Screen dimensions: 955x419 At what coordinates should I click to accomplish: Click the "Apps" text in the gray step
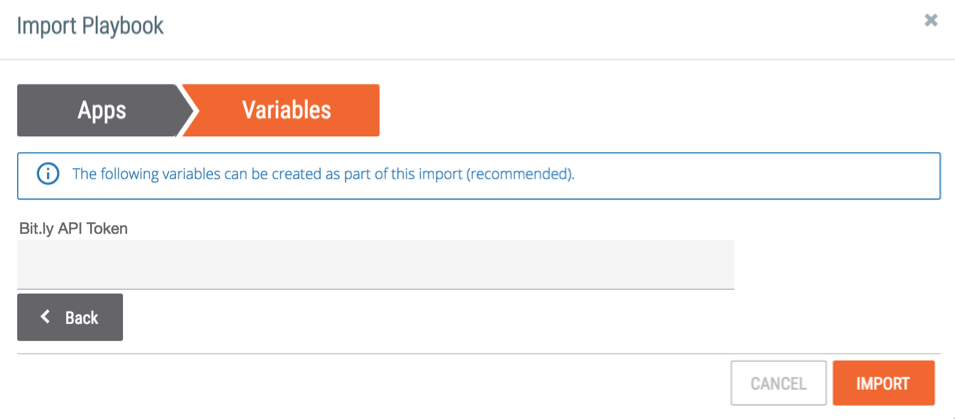(x=102, y=110)
